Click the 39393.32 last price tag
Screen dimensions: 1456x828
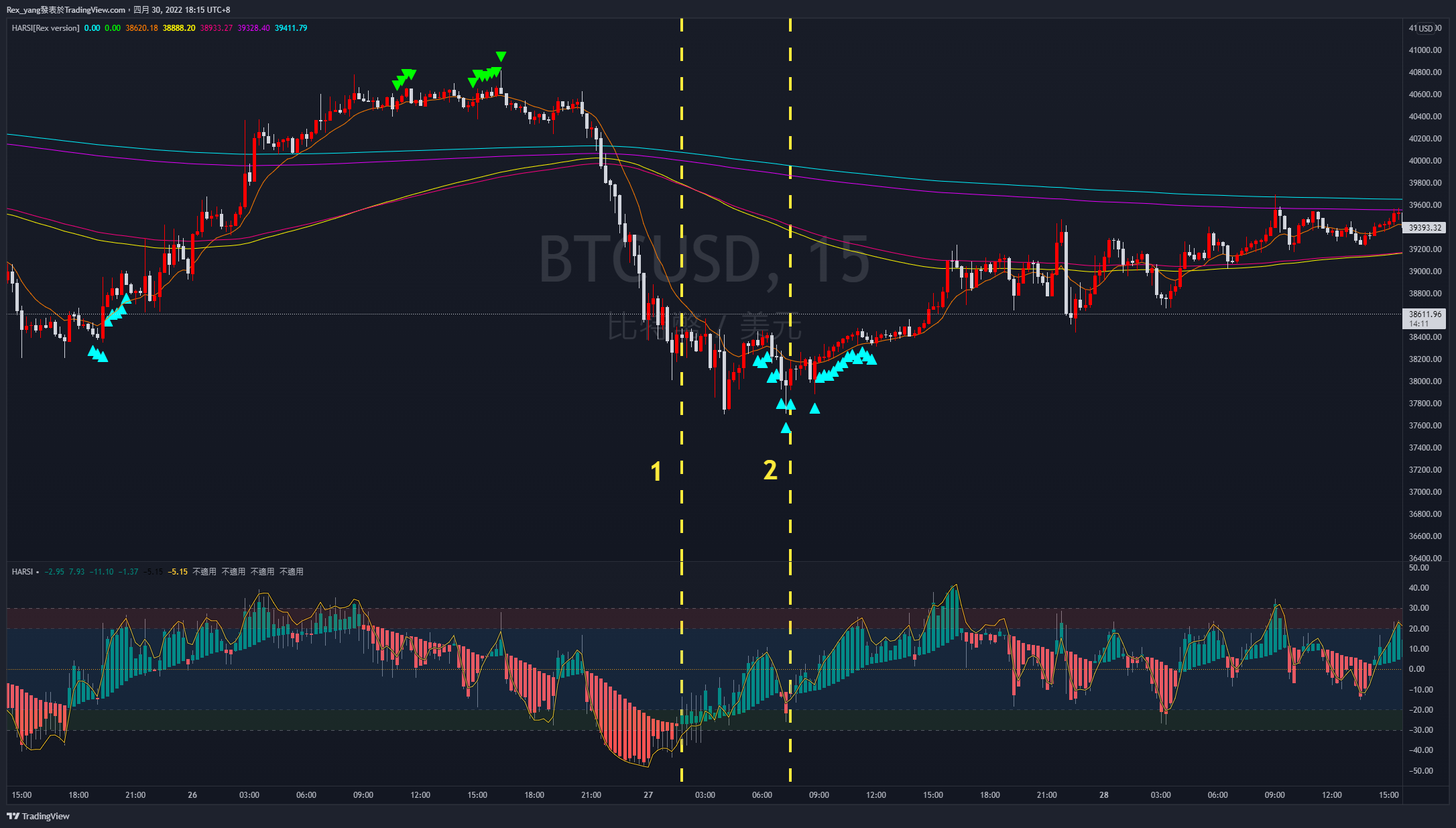pyautogui.click(x=1424, y=228)
